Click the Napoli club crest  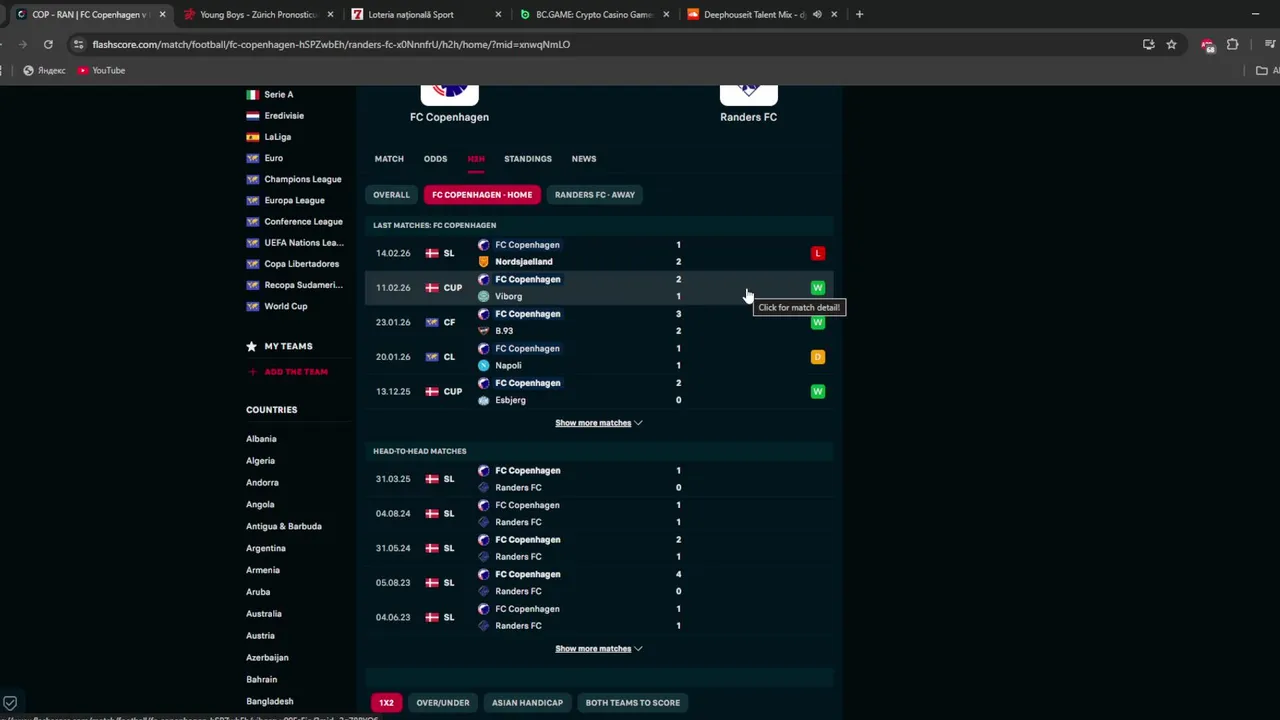[x=484, y=365]
